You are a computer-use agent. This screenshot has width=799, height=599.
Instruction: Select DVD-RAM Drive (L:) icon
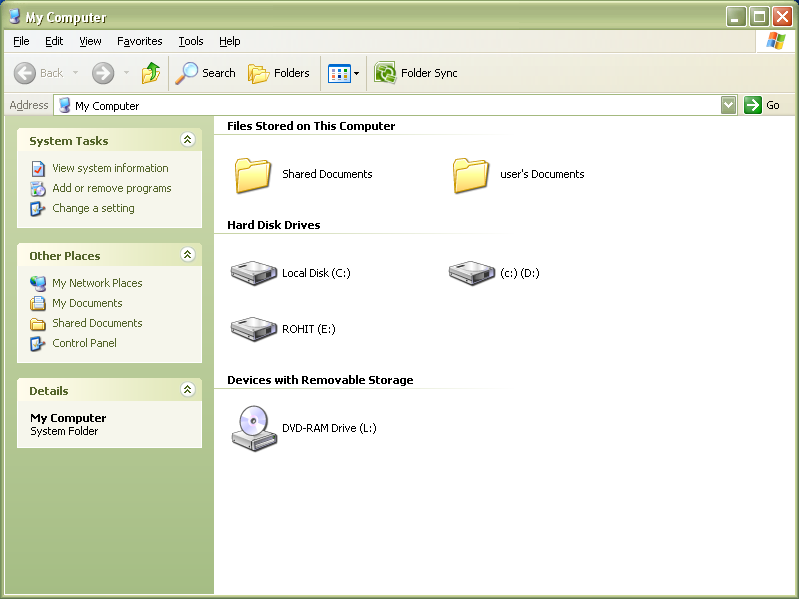point(254,428)
